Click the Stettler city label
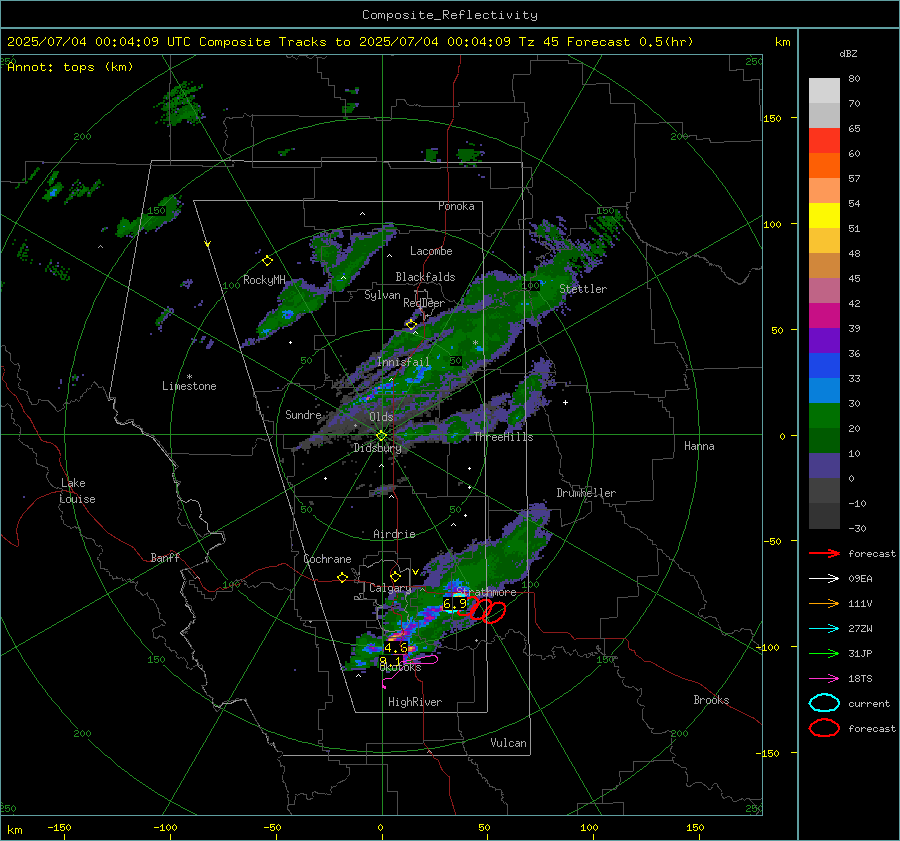The width and height of the screenshot is (900, 841). [583, 289]
